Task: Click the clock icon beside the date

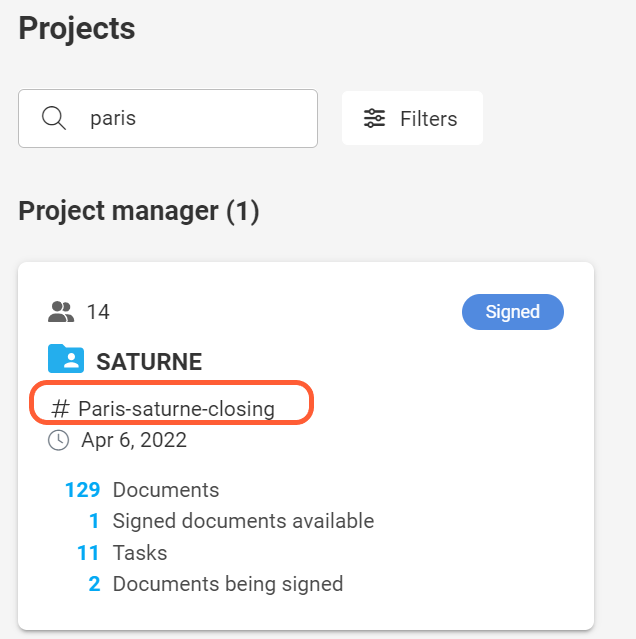Action: (58, 440)
